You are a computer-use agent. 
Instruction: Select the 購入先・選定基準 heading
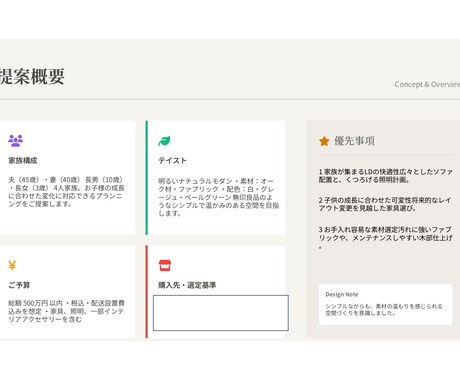(x=187, y=285)
